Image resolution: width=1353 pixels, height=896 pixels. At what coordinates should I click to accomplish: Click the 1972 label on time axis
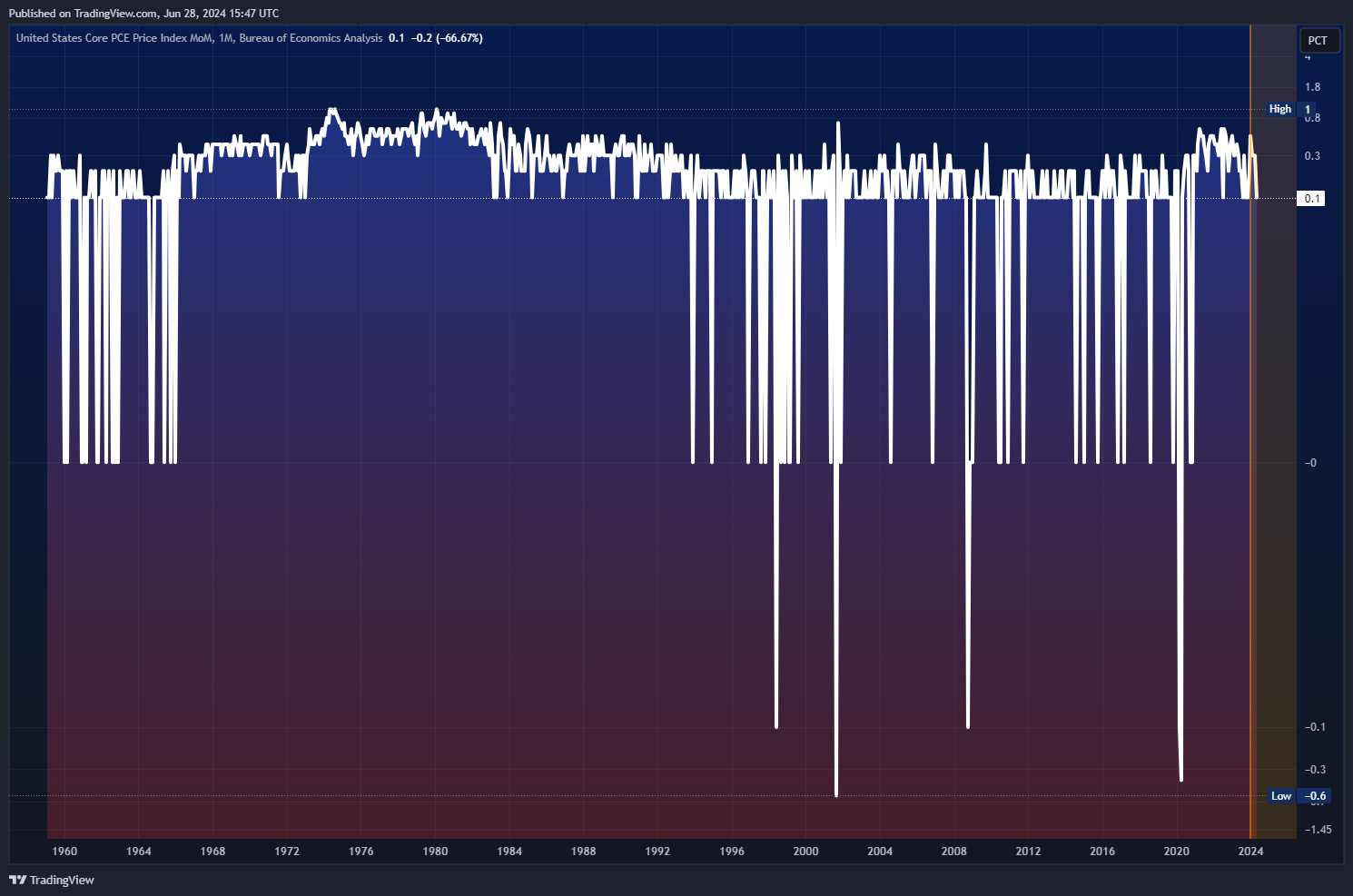(x=287, y=852)
